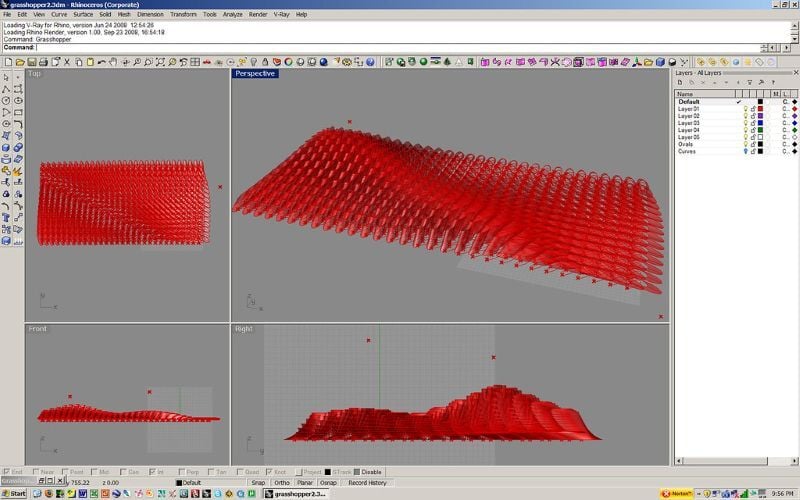The image size is (800, 500).
Task: Click the new layer icon in Layers panel
Action: [x=680, y=83]
